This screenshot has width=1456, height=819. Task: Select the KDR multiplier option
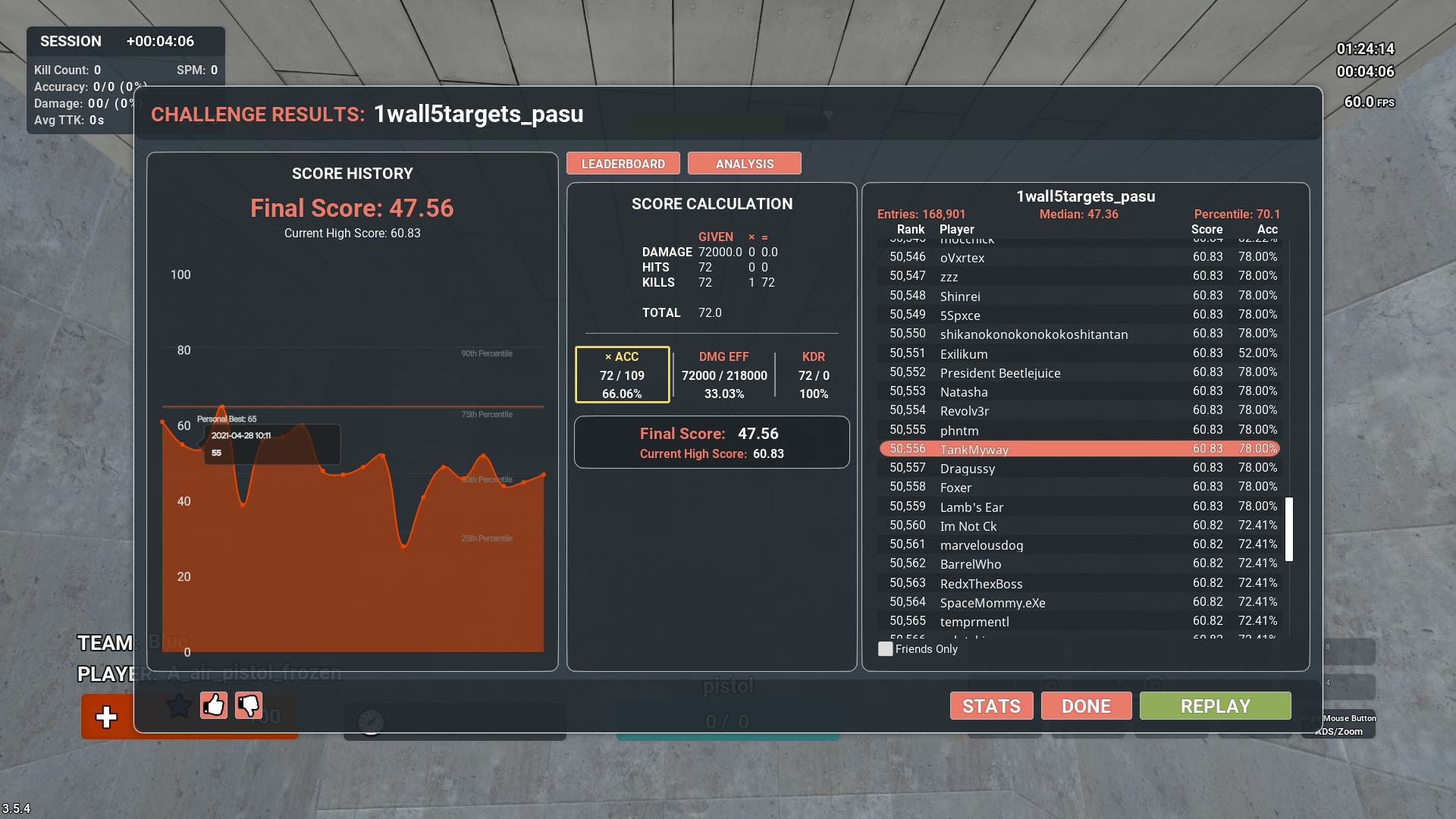point(814,375)
